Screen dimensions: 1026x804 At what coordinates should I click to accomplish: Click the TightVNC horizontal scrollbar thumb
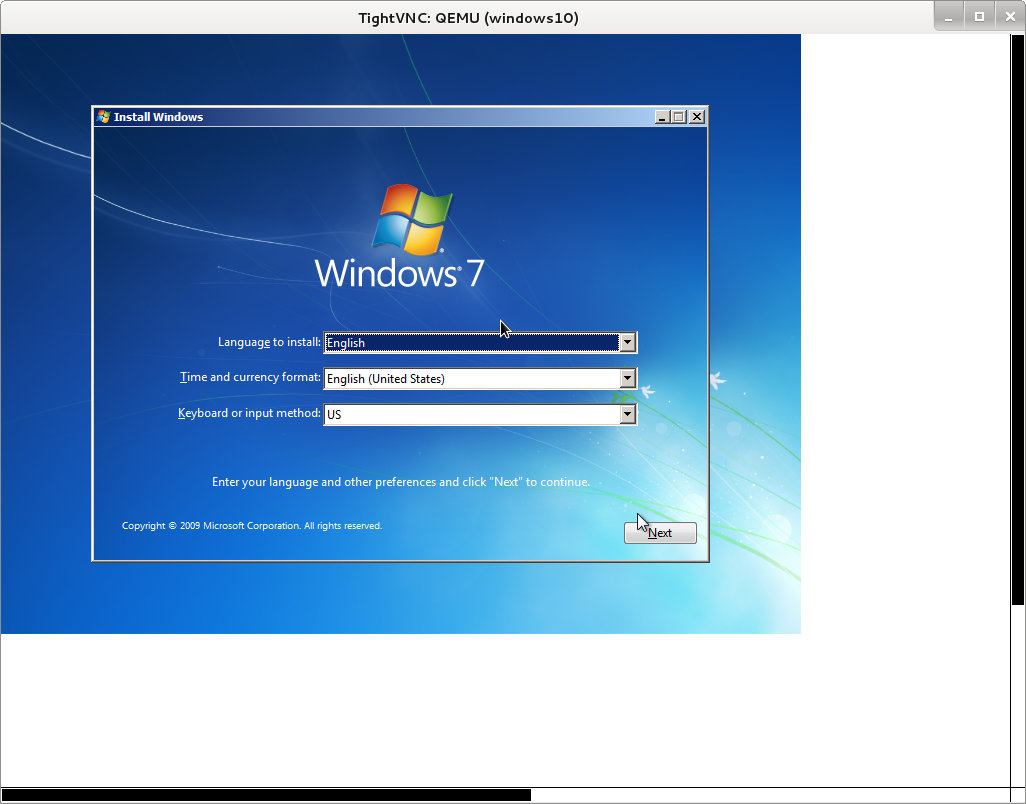[266, 795]
